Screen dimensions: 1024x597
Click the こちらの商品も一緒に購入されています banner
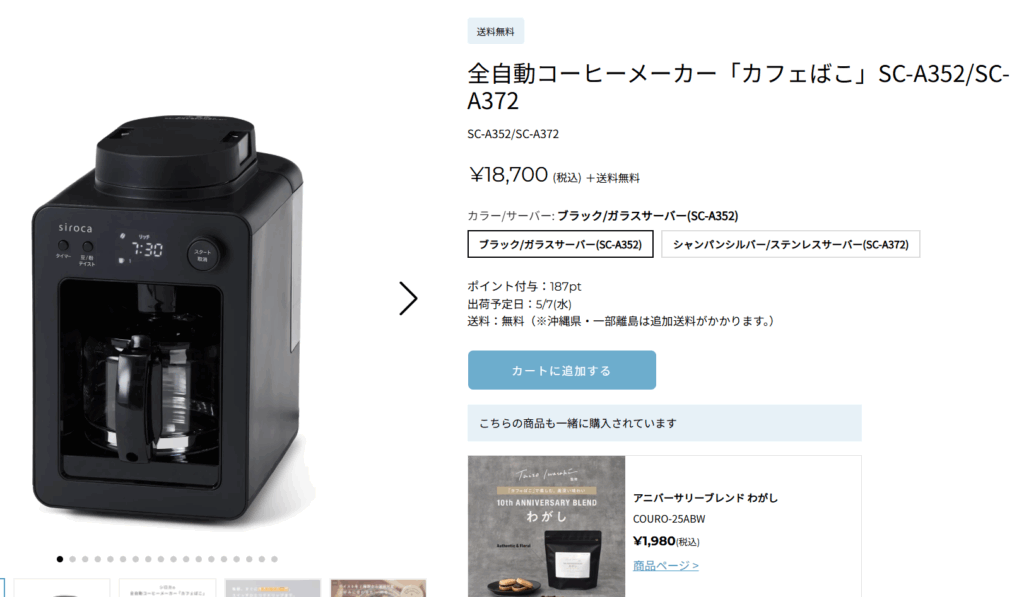click(x=664, y=423)
